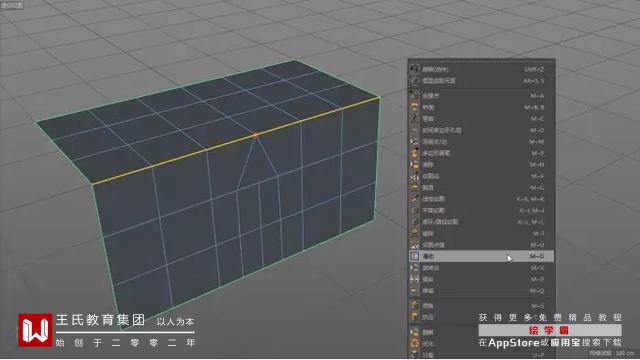Select the Line Cut tool K~K icon
Screen dimensions: 640x360
(x=415, y=199)
